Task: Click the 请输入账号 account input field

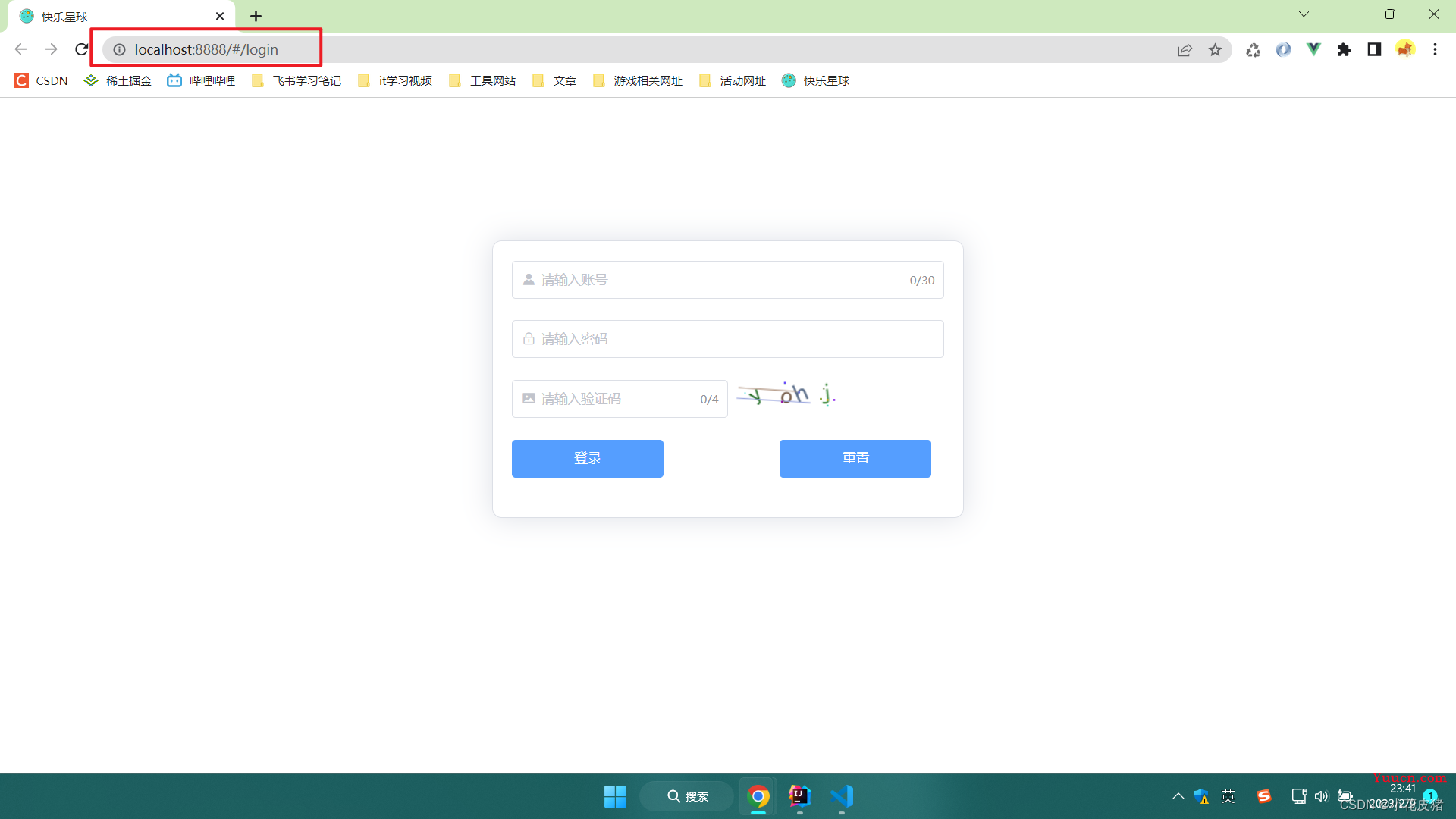Action: coord(727,280)
